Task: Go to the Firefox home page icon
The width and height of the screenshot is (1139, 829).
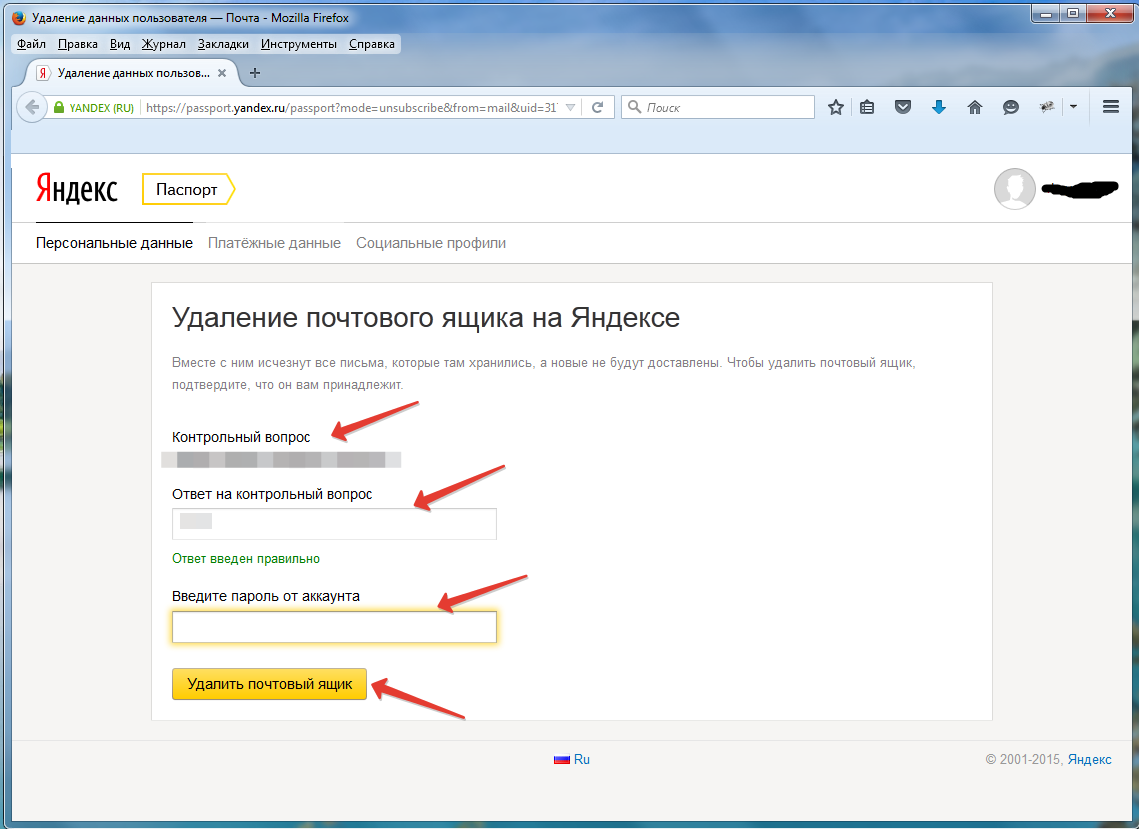Action: [975, 107]
